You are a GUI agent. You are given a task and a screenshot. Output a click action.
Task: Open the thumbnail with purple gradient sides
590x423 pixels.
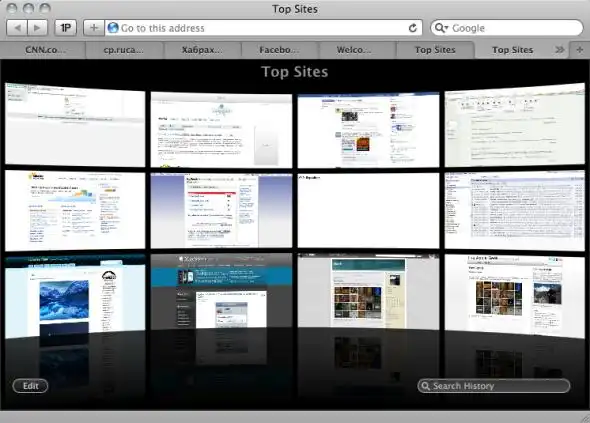pyautogui.click(x=221, y=211)
